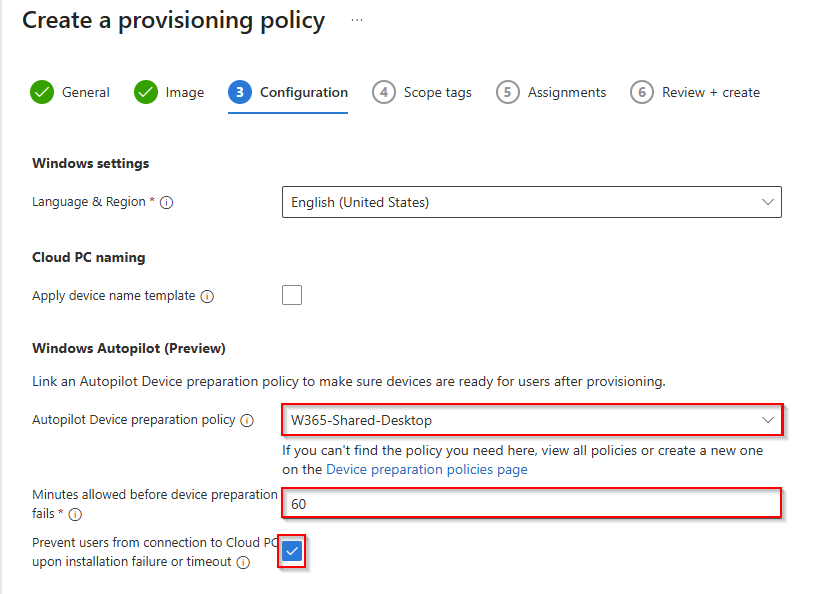The image size is (819, 594).
Task: Uncheck the Prevent users from connection checkbox
Action: coord(292,551)
